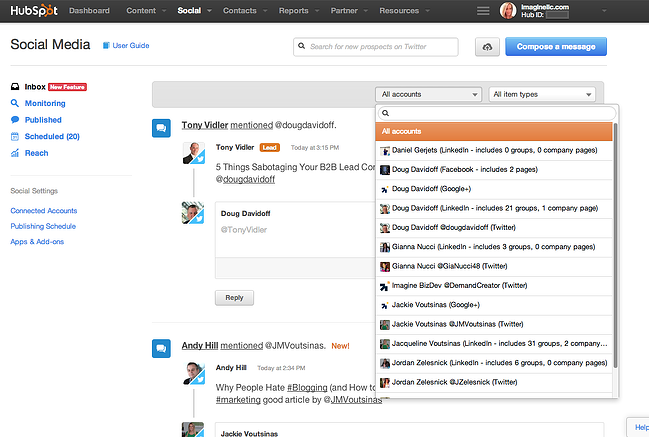Click the Reply button
The width and height of the screenshot is (649, 437).
[234, 298]
